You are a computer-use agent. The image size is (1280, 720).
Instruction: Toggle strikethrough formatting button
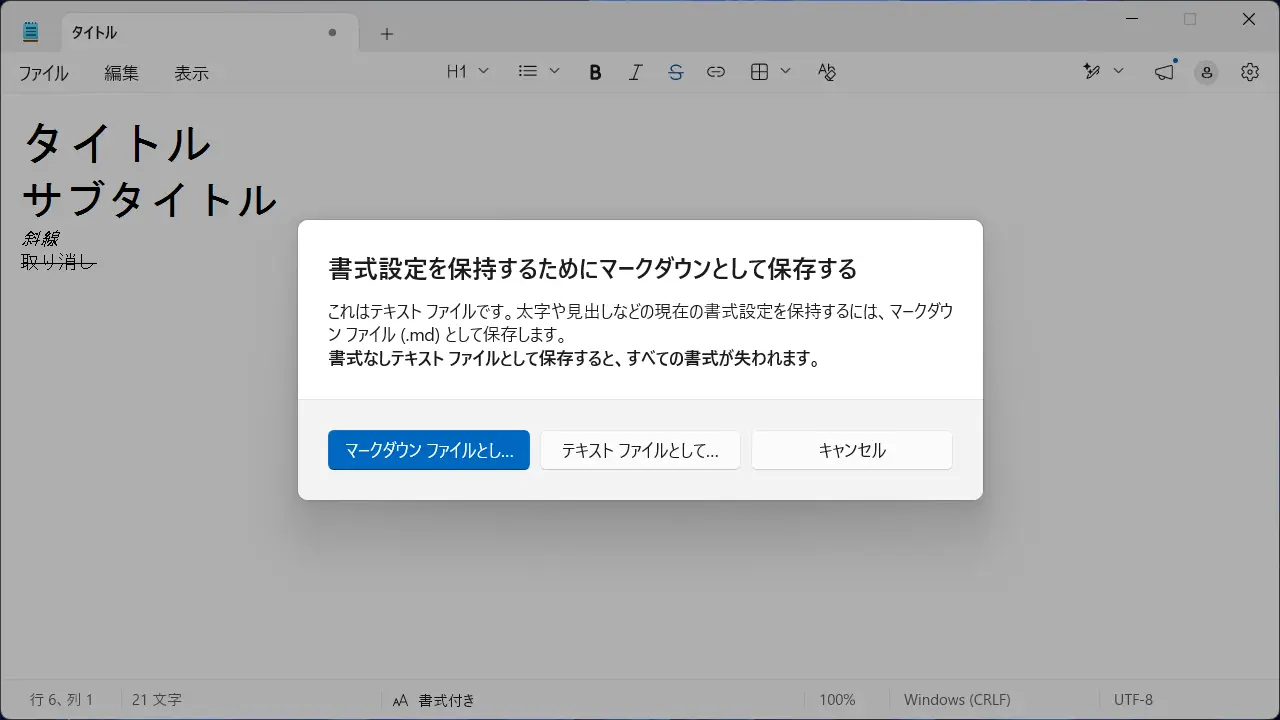pyautogui.click(x=676, y=72)
